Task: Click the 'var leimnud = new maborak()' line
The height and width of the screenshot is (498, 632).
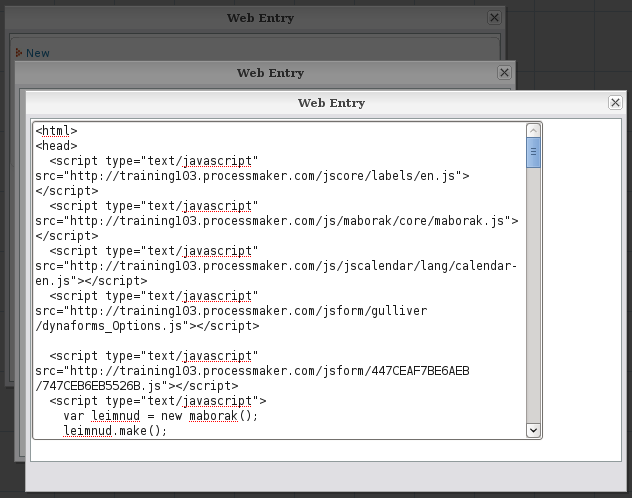Action: pos(160,416)
